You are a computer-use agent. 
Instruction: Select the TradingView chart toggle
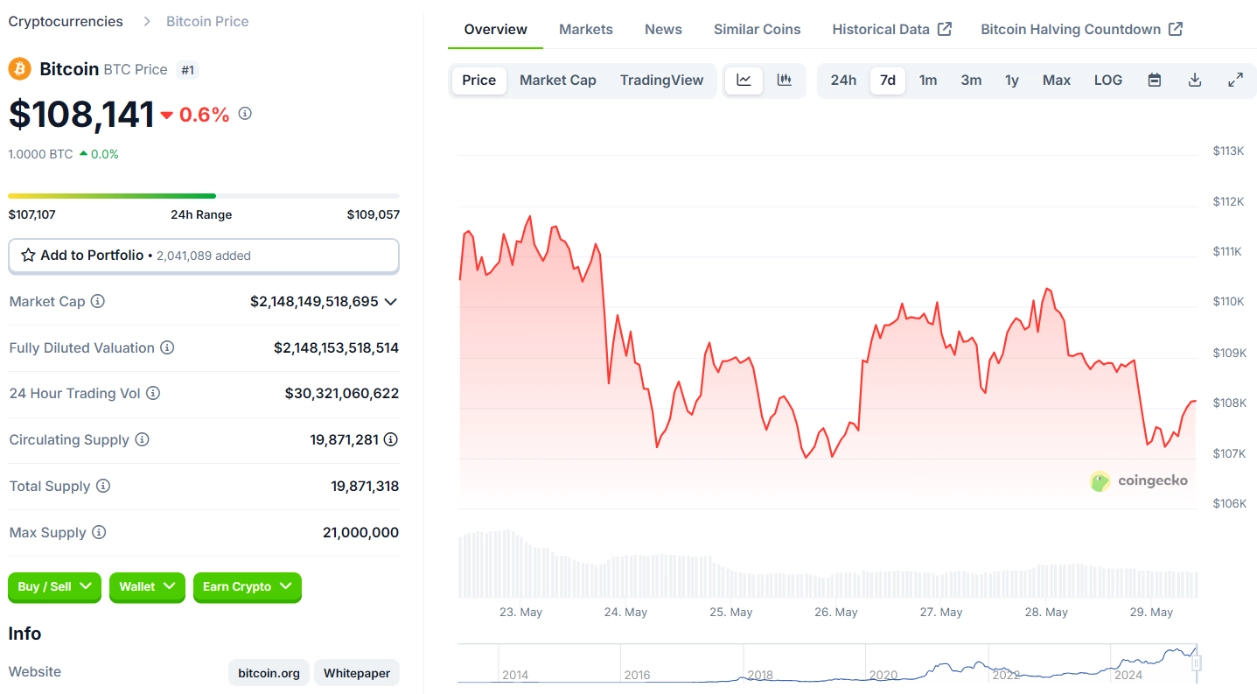point(662,80)
